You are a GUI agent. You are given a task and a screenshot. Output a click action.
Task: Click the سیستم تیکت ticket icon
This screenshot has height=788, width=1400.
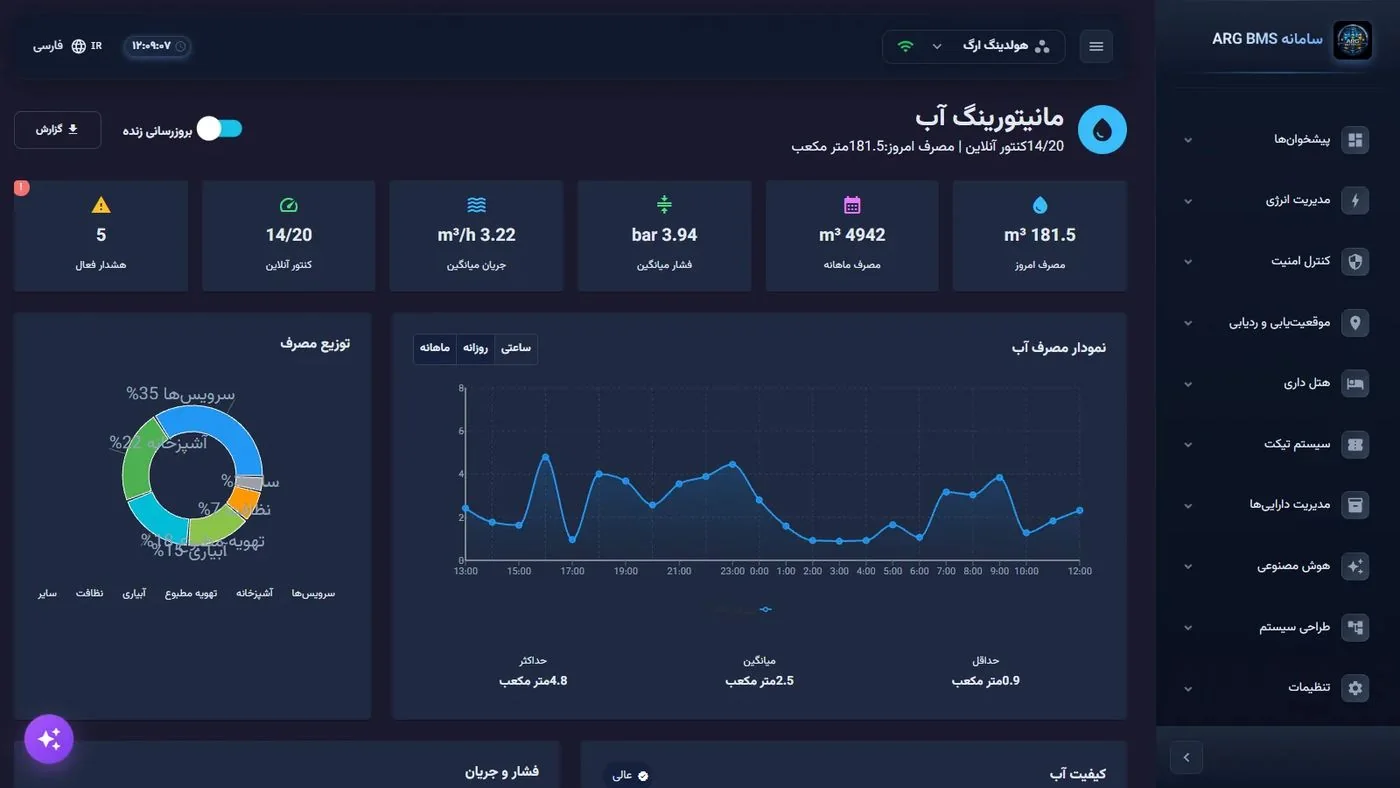pos(1355,445)
